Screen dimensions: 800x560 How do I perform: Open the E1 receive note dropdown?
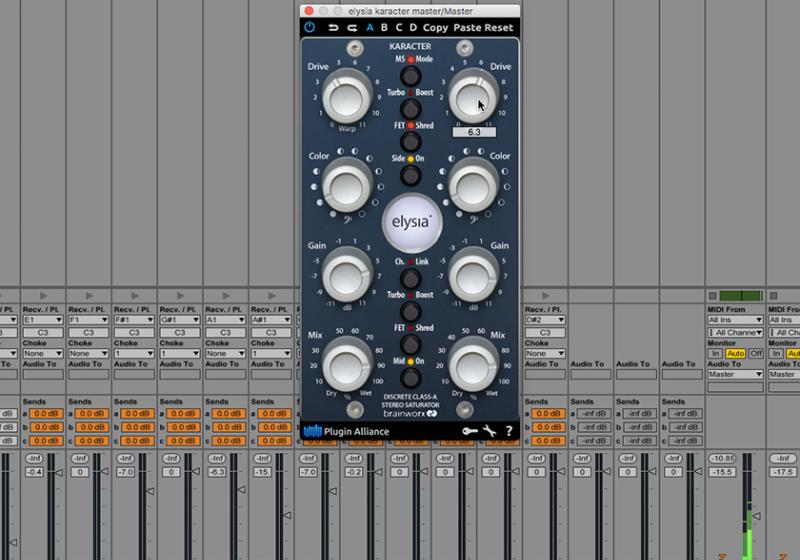tap(43, 320)
